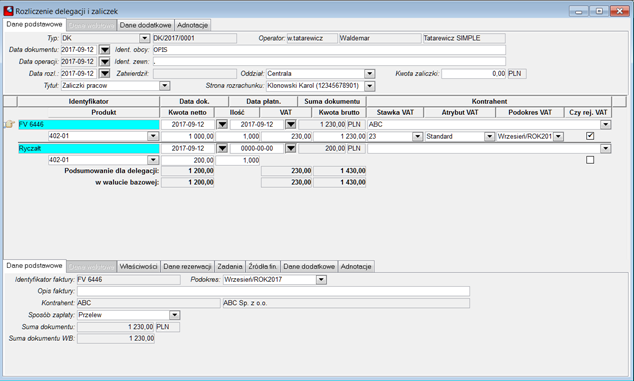Open the Data dokumentu calendar picker

tap(105, 50)
